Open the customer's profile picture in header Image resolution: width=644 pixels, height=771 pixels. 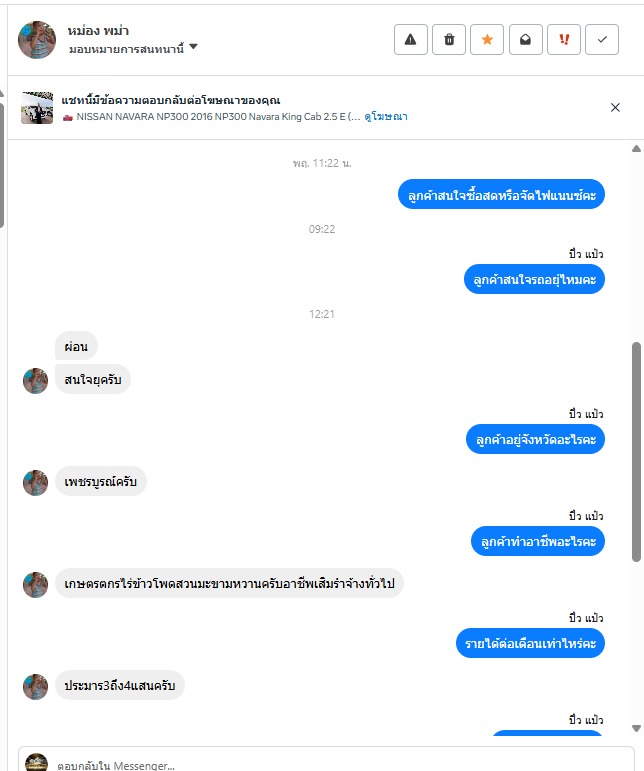tap(37, 40)
